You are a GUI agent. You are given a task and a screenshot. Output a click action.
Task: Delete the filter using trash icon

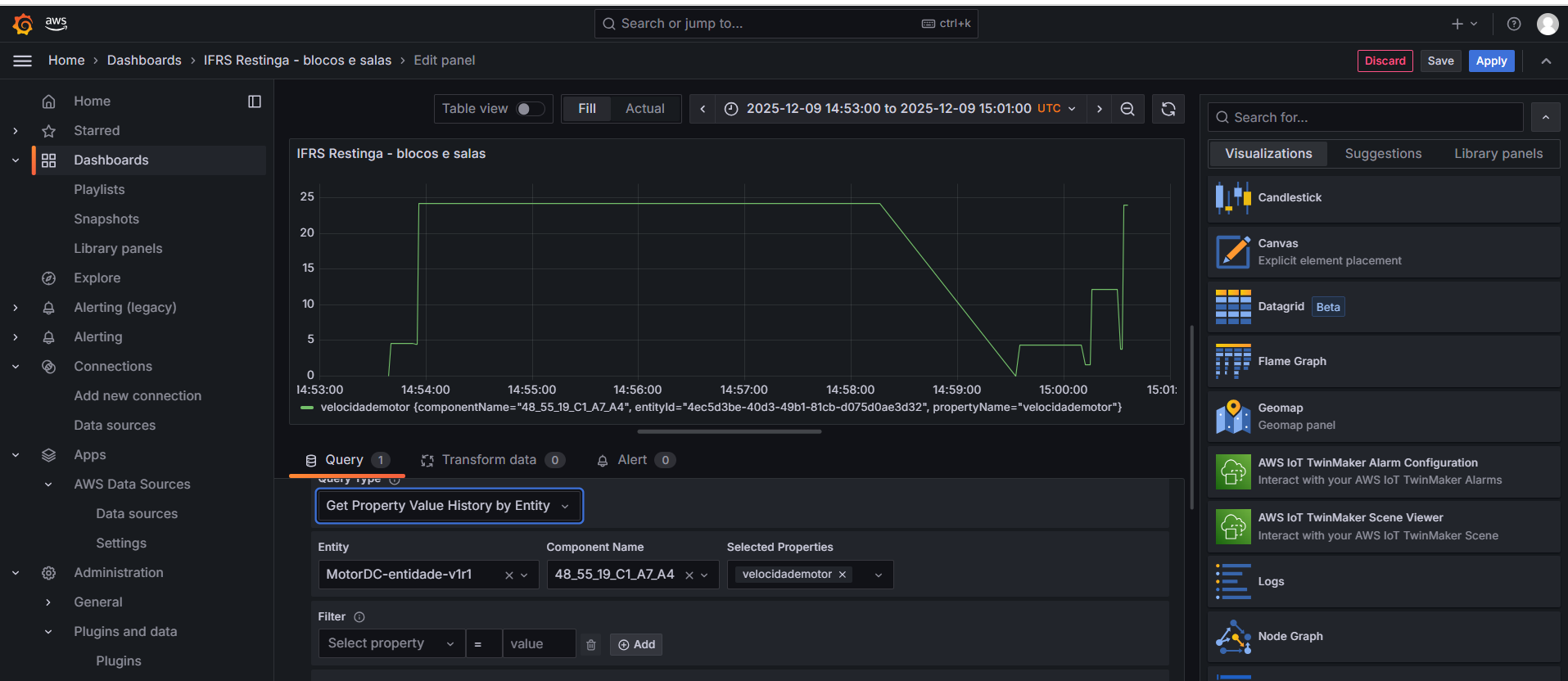click(x=591, y=645)
